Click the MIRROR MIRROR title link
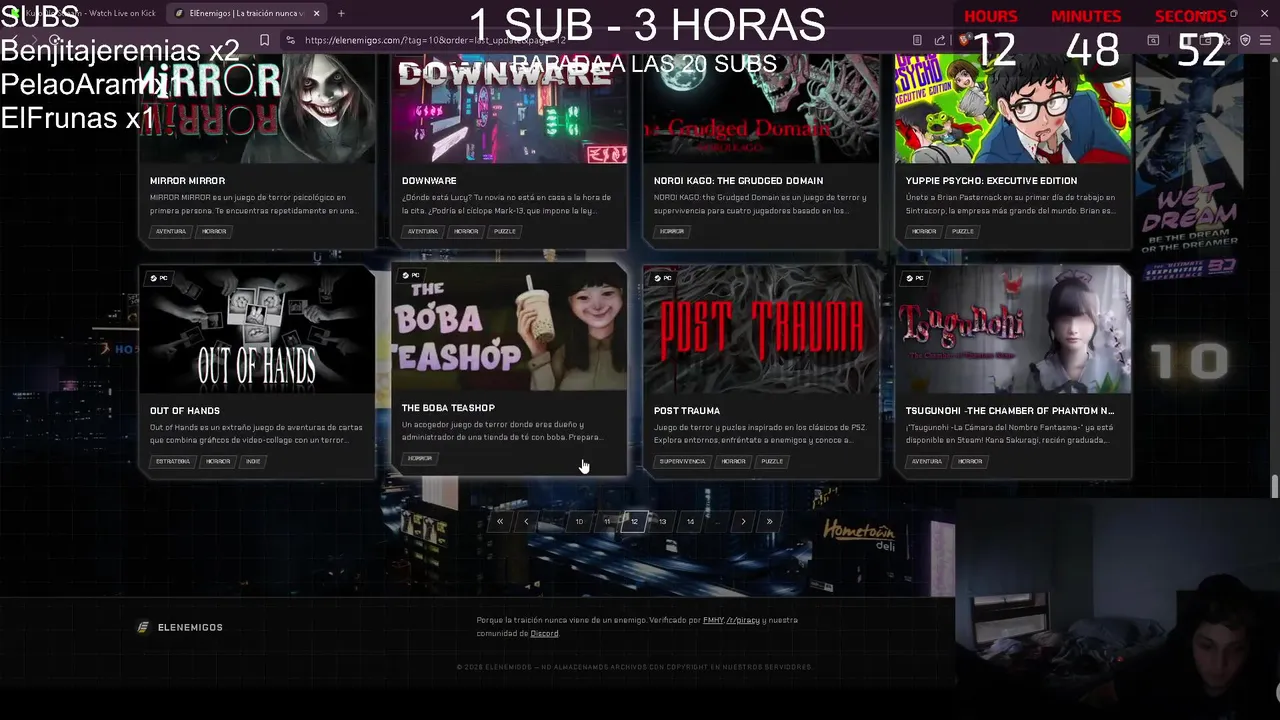The height and width of the screenshot is (720, 1280). pyautogui.click(x=187, y=181)
